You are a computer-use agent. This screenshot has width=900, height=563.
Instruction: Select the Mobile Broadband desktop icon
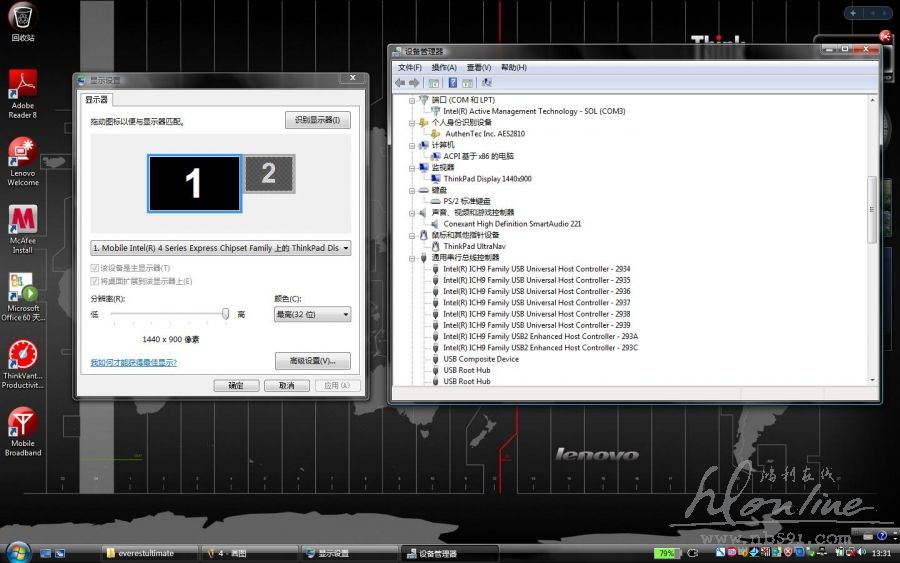coord(22,424)
